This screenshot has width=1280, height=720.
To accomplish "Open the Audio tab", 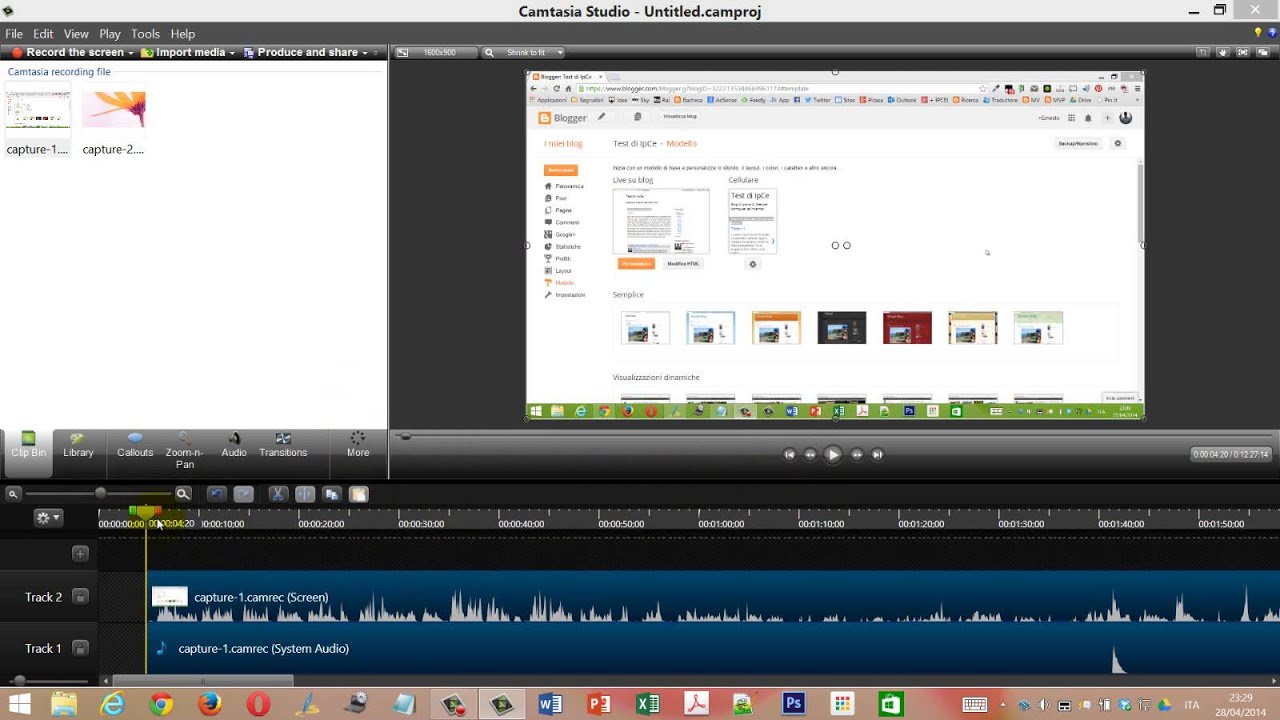I will [x=234, y=446].
